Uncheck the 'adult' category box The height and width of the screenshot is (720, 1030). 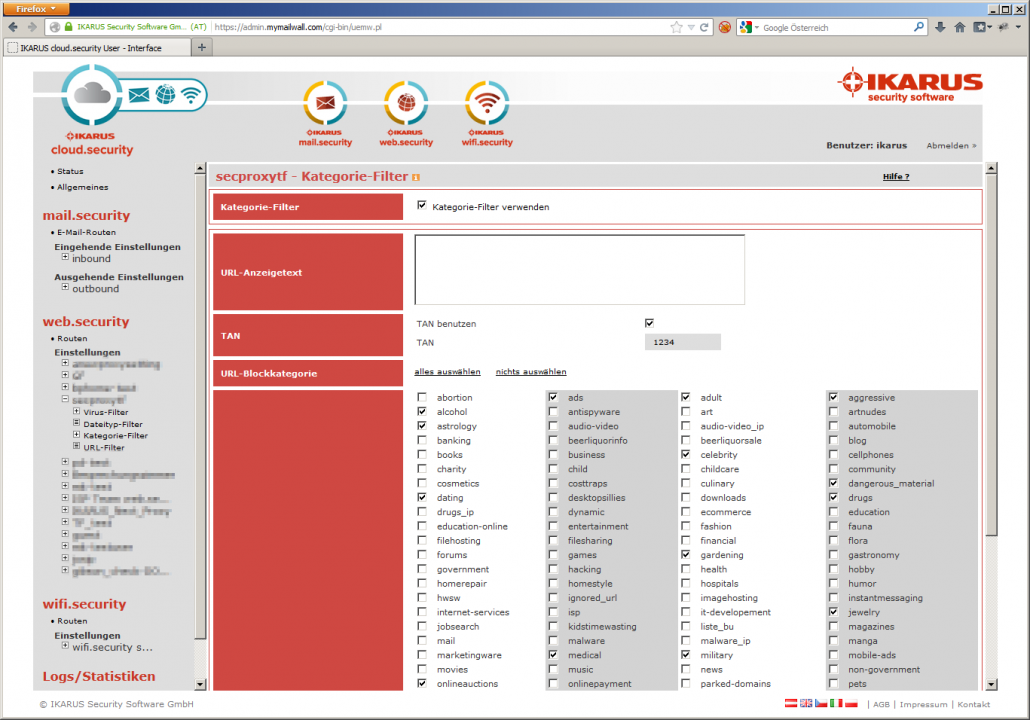pyautogui.click(x=685, y=397)
